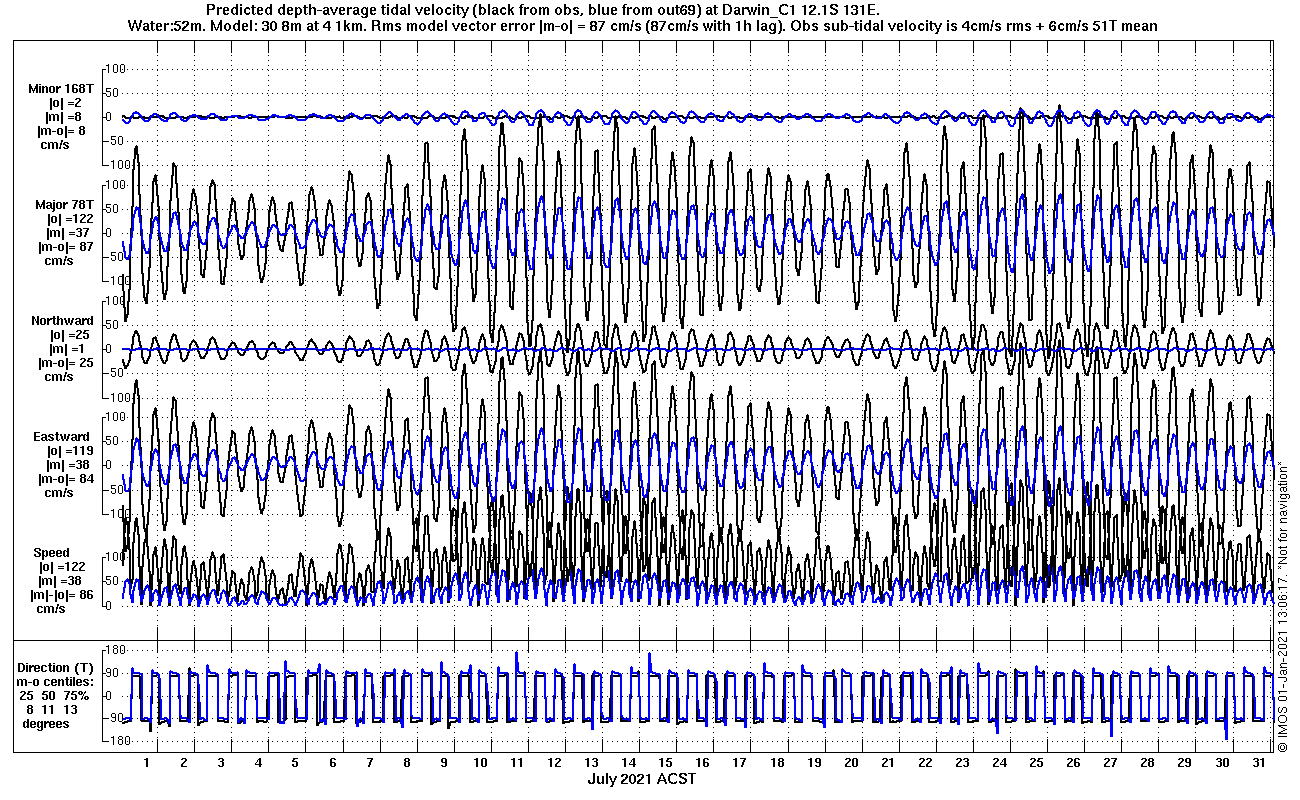Screen dimensions: 1300x800
Task: Click the '|m| =1' value in Northward panel
Action: [x=66, y=349]
